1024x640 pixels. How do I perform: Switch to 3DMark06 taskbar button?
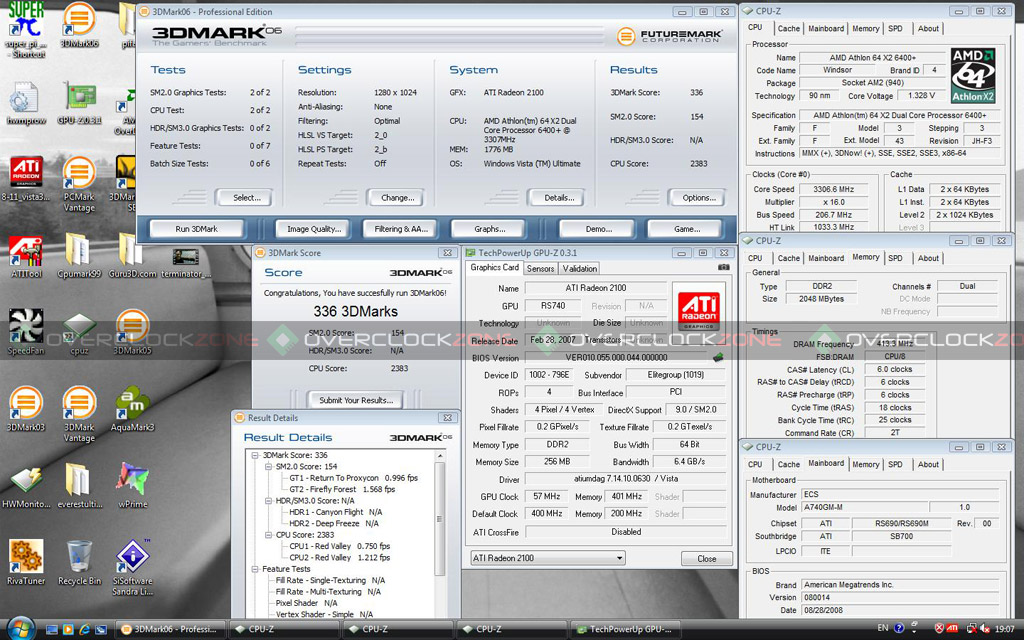click(172, 630)
